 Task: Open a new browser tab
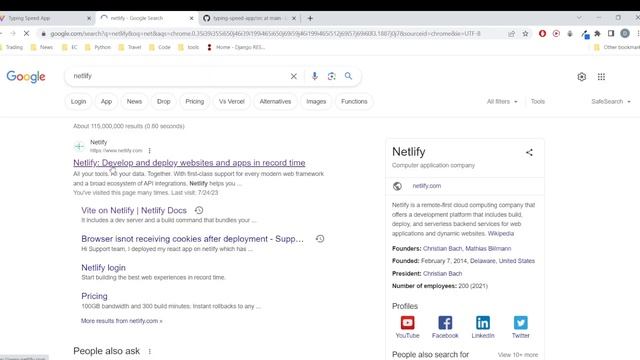[x=310, y=18]
